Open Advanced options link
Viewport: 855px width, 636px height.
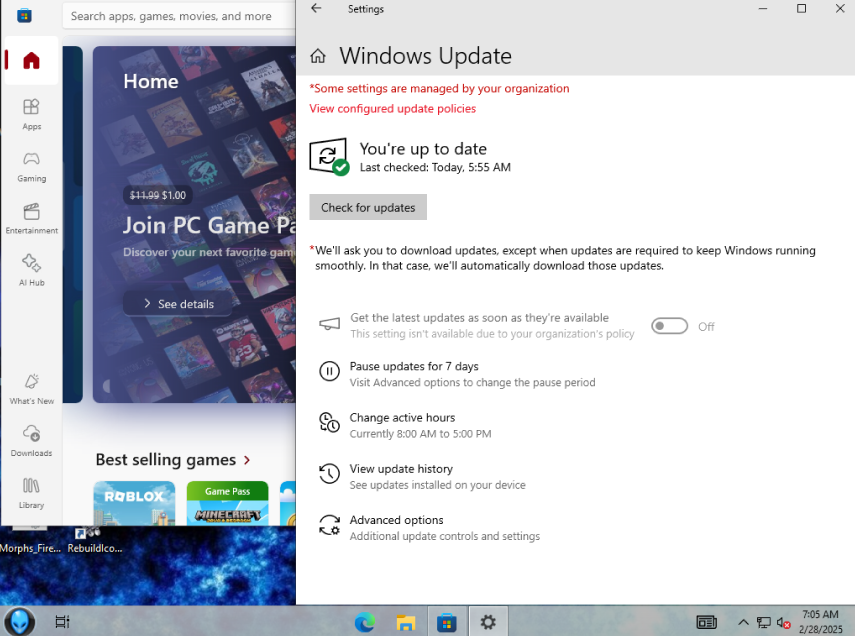(x=396, y=520)
